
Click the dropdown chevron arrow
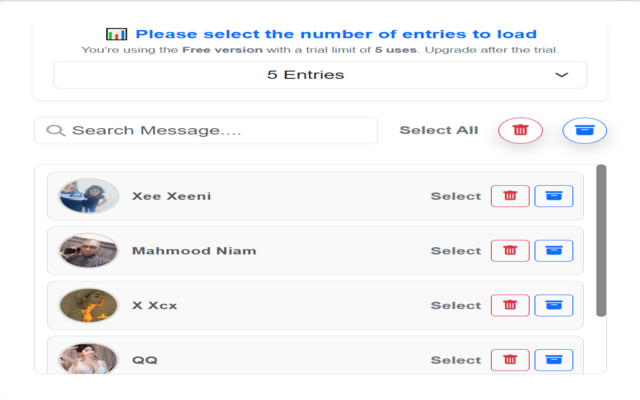[561, 75]
